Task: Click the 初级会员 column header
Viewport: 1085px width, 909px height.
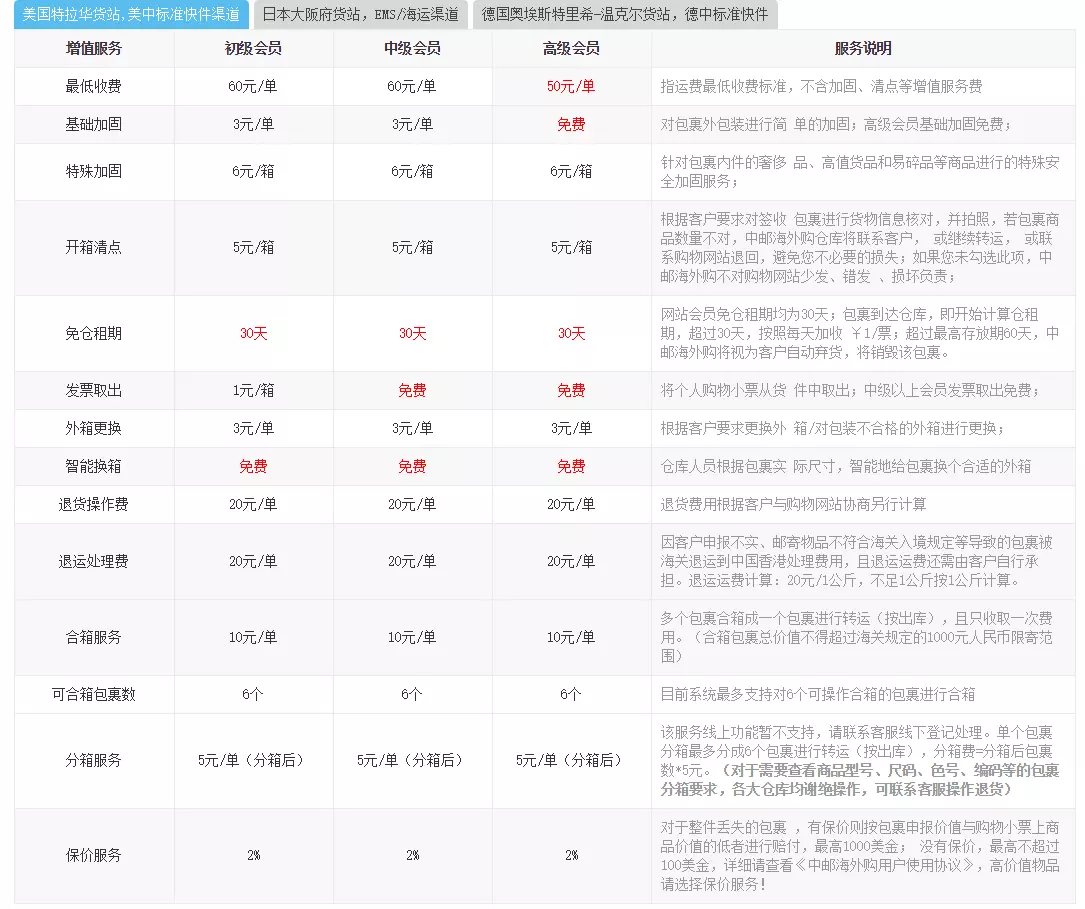Action: (x=253, y=48)
